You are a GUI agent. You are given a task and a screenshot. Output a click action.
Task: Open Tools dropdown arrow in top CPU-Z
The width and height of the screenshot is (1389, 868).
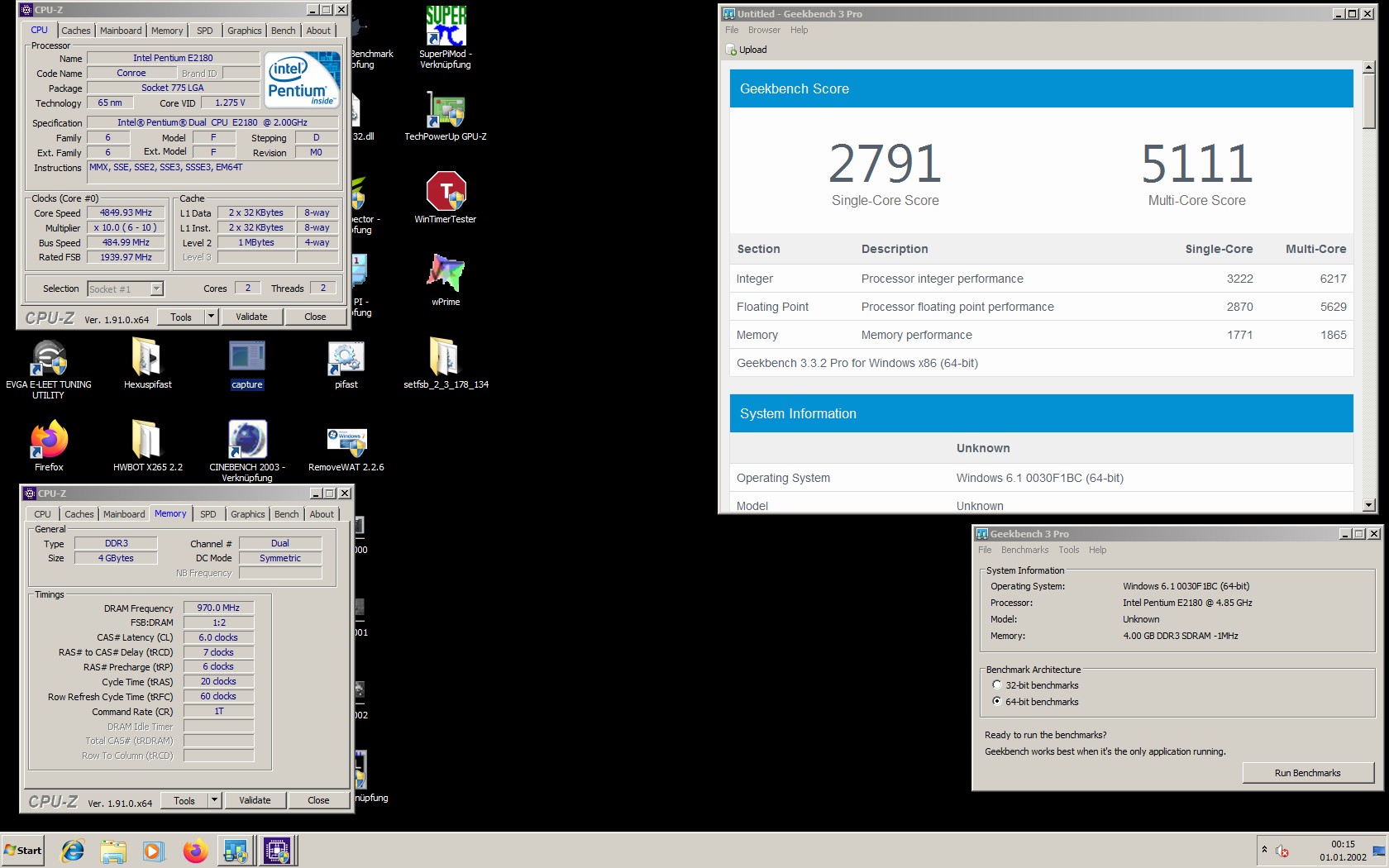(x=212, y=317)
